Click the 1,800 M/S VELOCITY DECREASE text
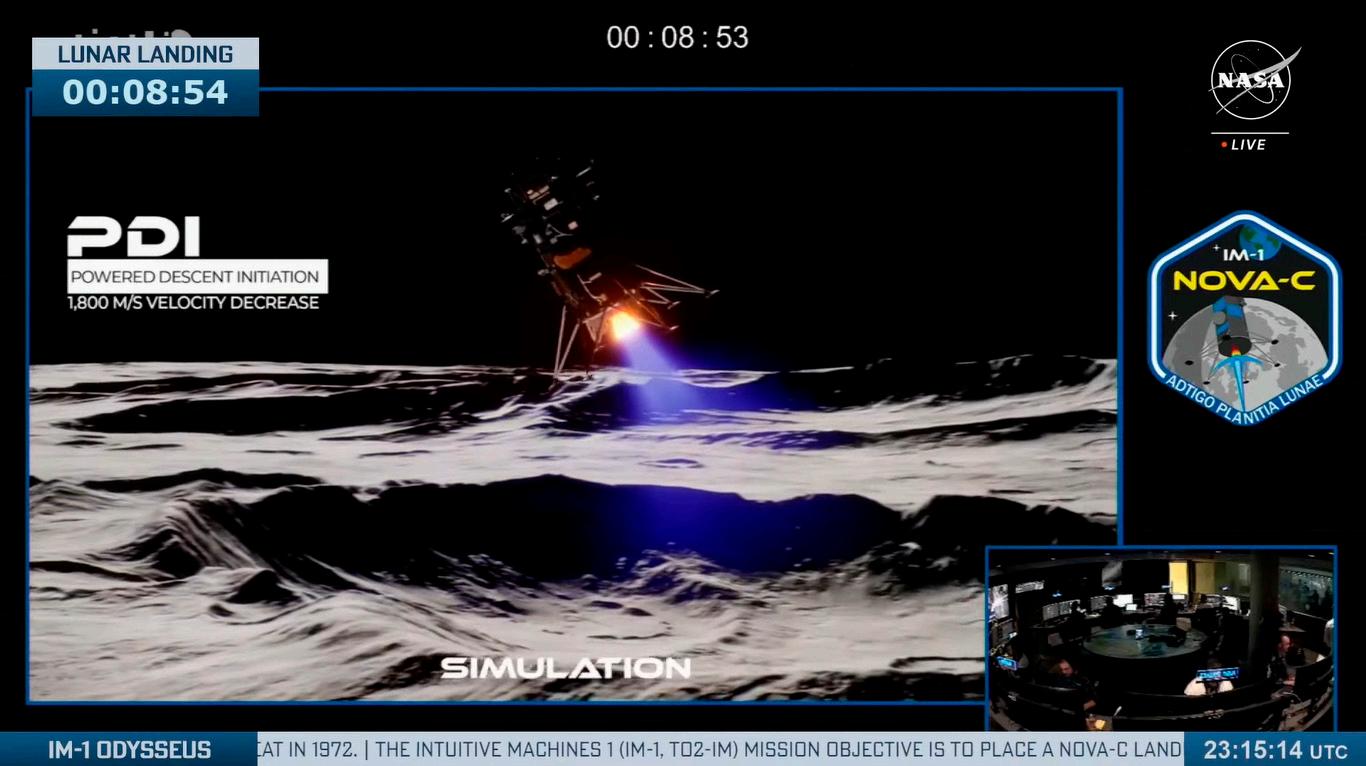This screenshot has width=1366, height=766. pos(194,303)
